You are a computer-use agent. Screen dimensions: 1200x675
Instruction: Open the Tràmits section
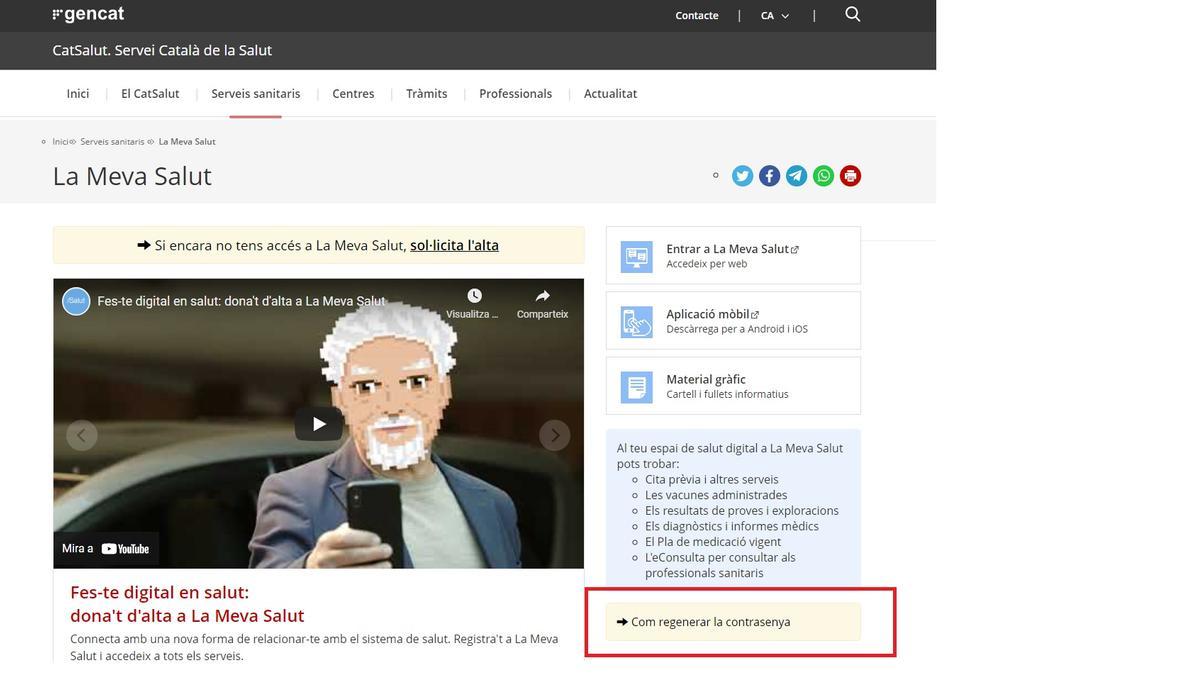tap(425, 93)
